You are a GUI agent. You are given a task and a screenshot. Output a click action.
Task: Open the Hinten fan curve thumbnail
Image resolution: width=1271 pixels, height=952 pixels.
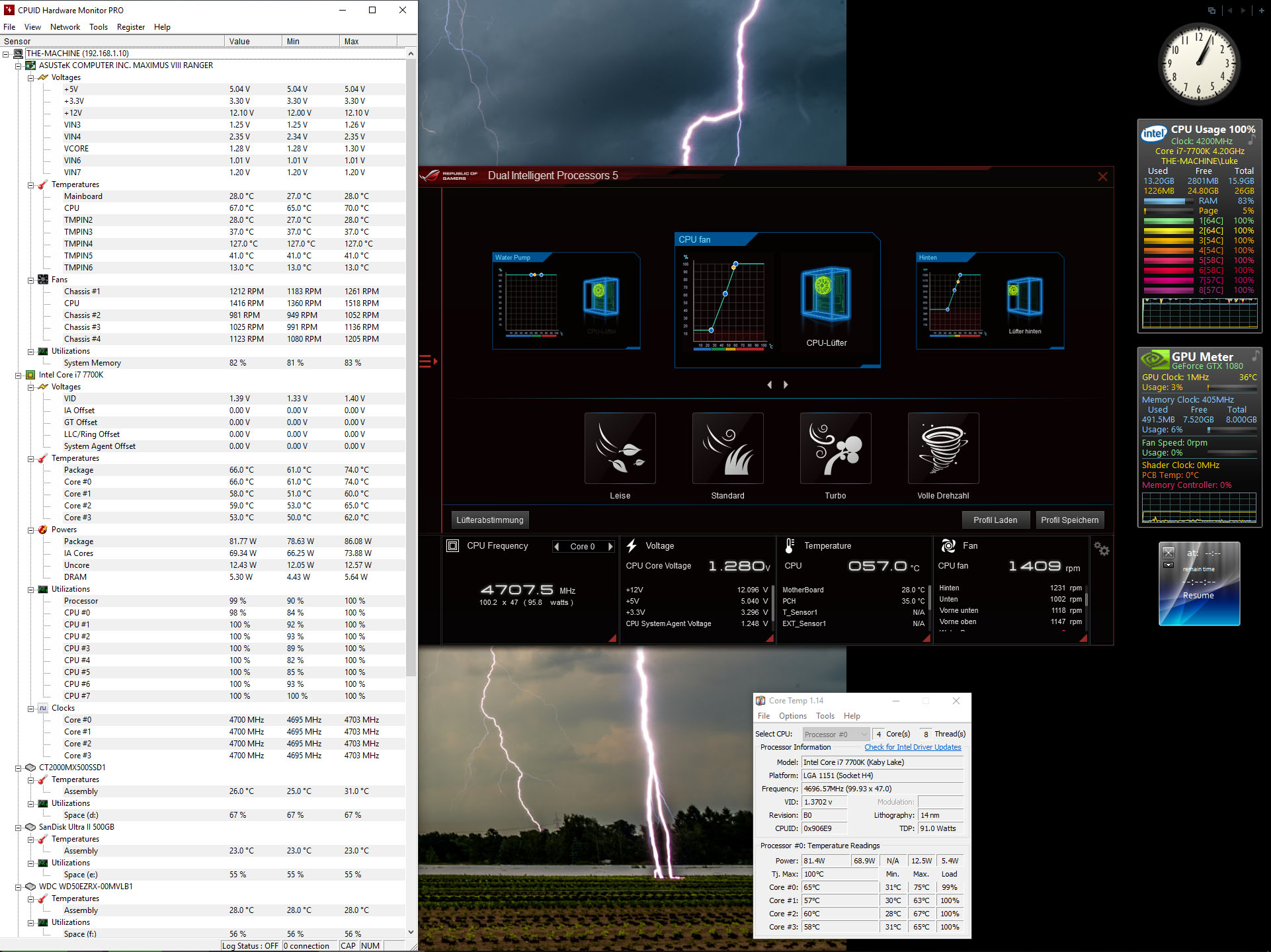pos(990,301)
